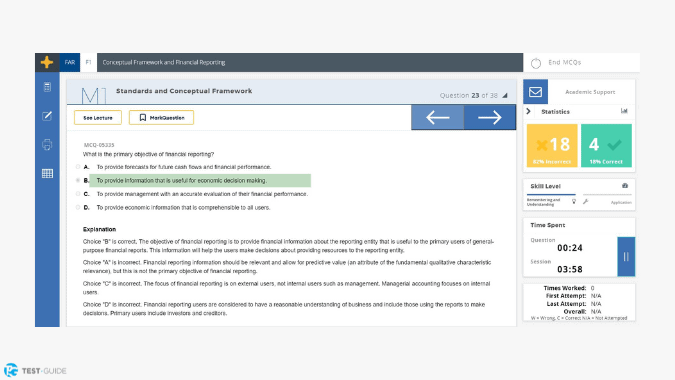Click the 4 correct green tile
This screenshot has width=675, height=380.
[606, 145]
